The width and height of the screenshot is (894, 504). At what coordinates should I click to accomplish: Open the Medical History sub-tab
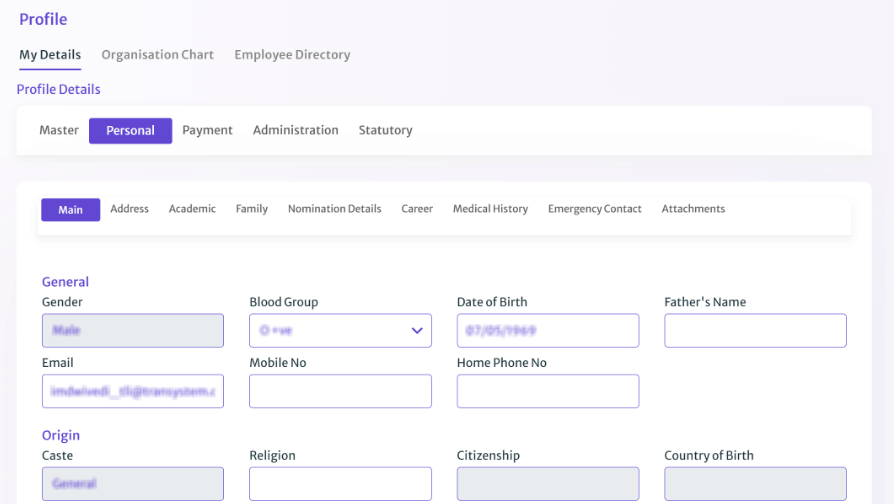[x=490, y=209]
